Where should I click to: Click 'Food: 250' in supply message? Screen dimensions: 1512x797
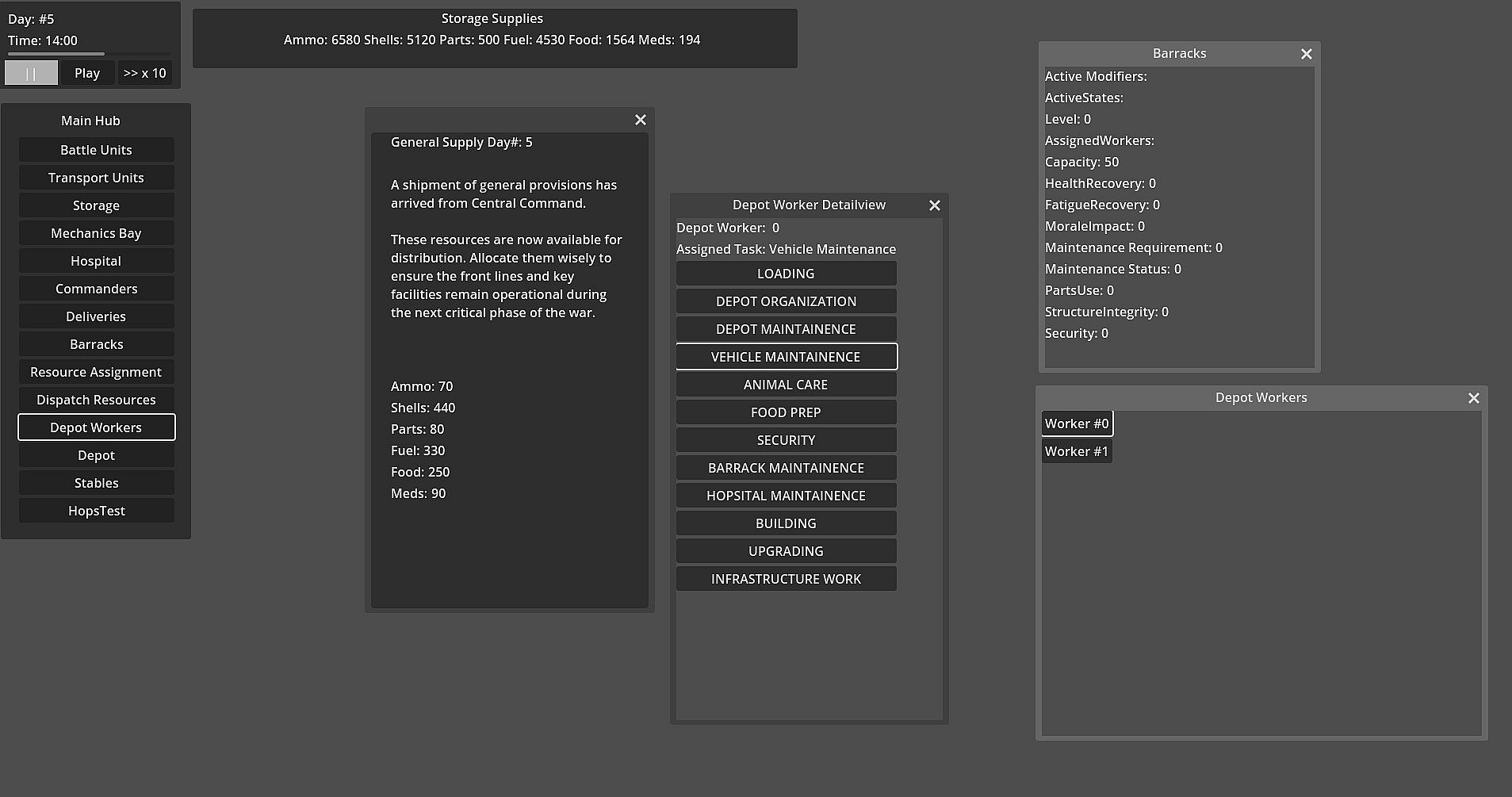[420, 472]
